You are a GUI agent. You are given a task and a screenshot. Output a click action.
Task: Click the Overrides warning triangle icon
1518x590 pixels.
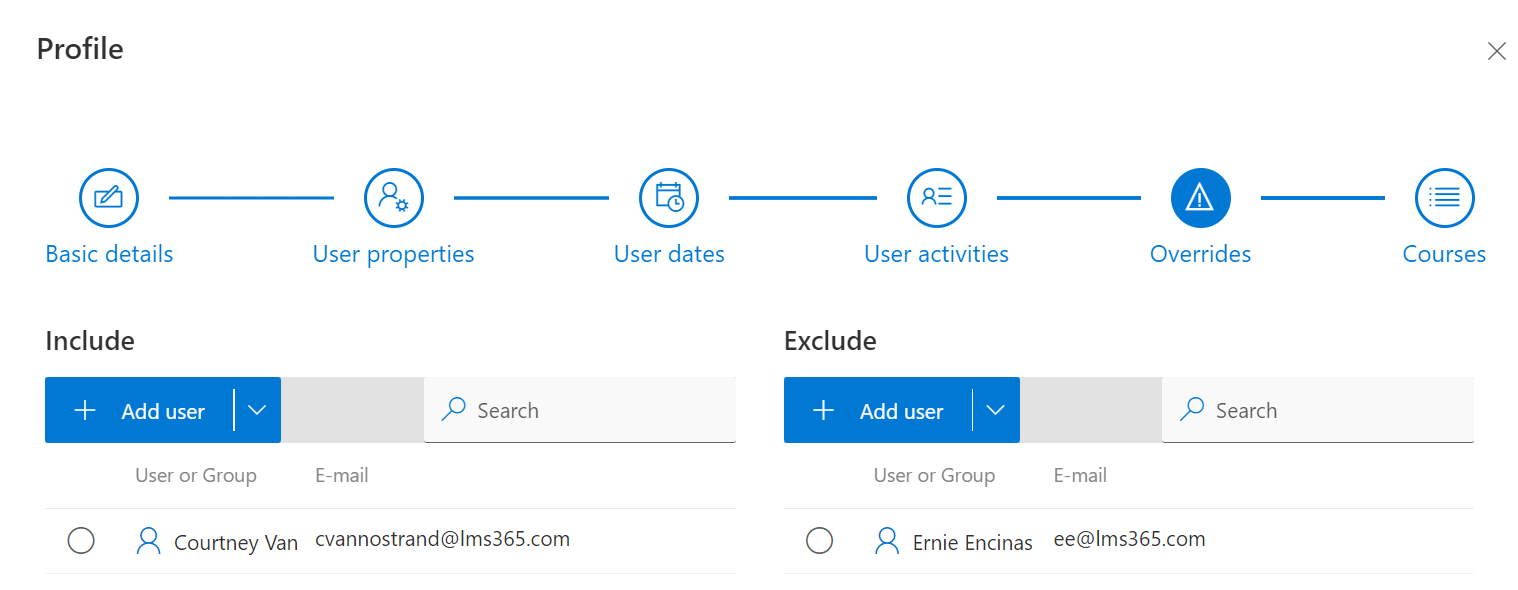coord(1200,197)
